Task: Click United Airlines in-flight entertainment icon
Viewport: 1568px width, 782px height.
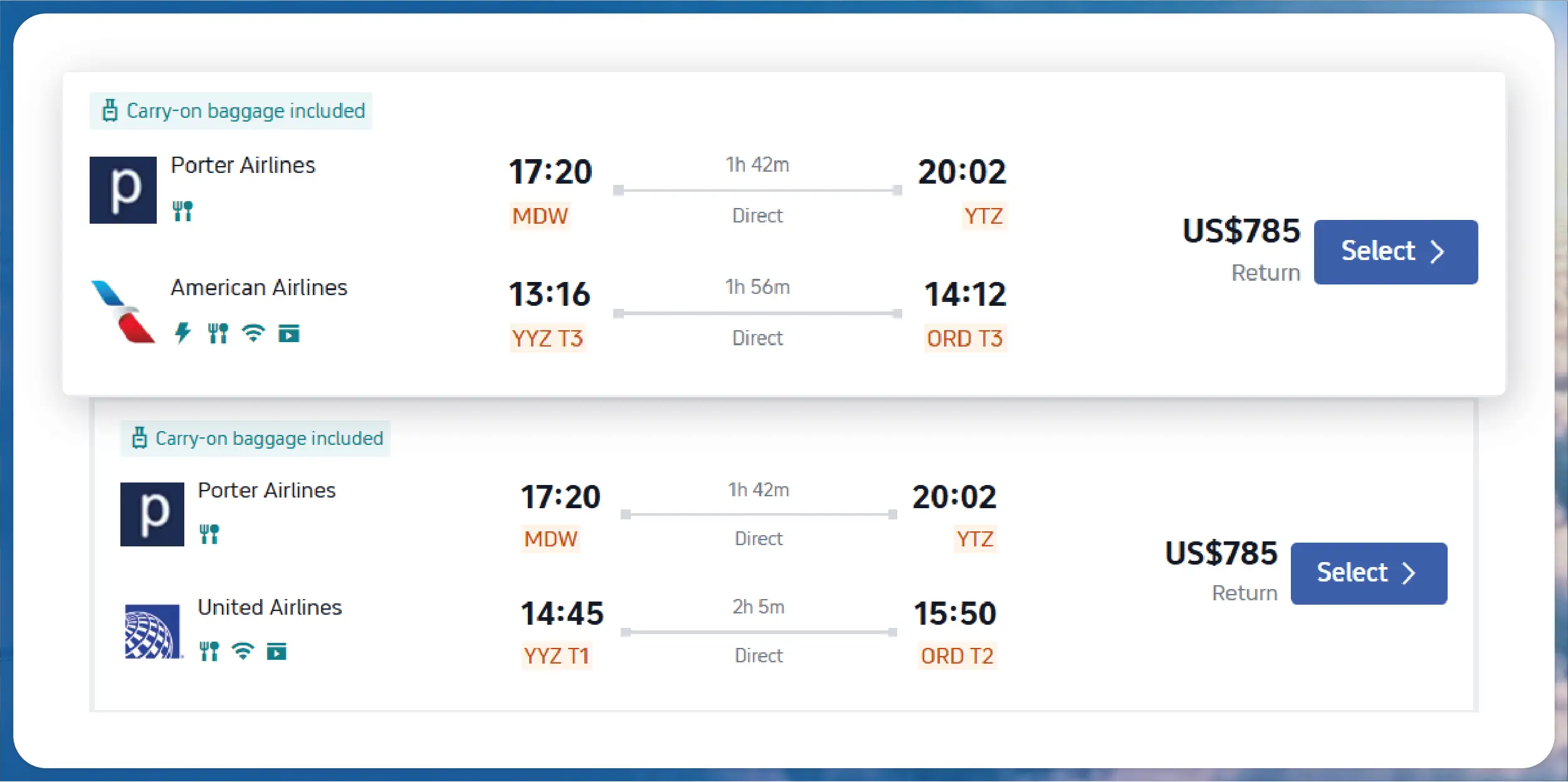Action: pyautogui.click(x=276, y=652)
